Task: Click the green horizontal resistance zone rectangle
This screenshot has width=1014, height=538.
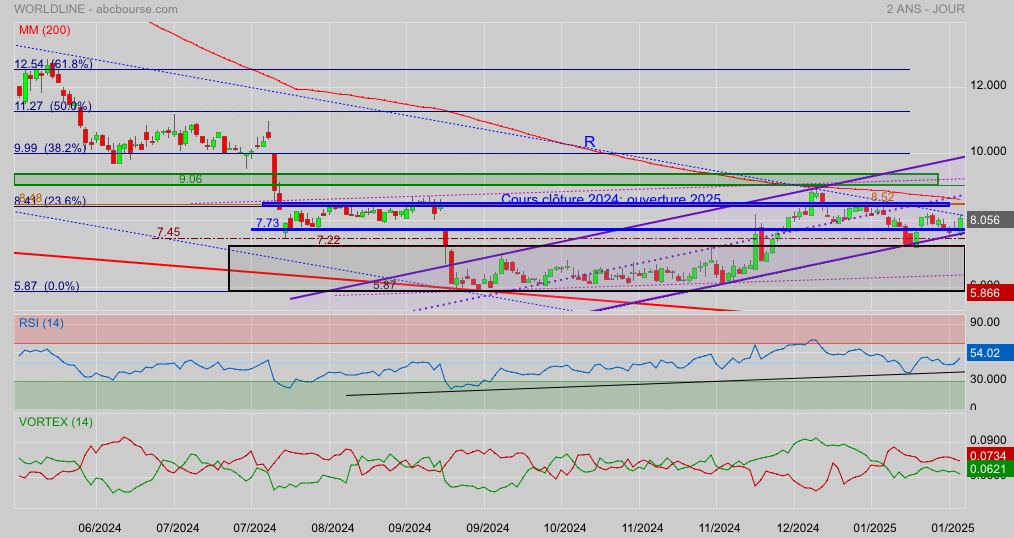Action: [x=476, y=179]
